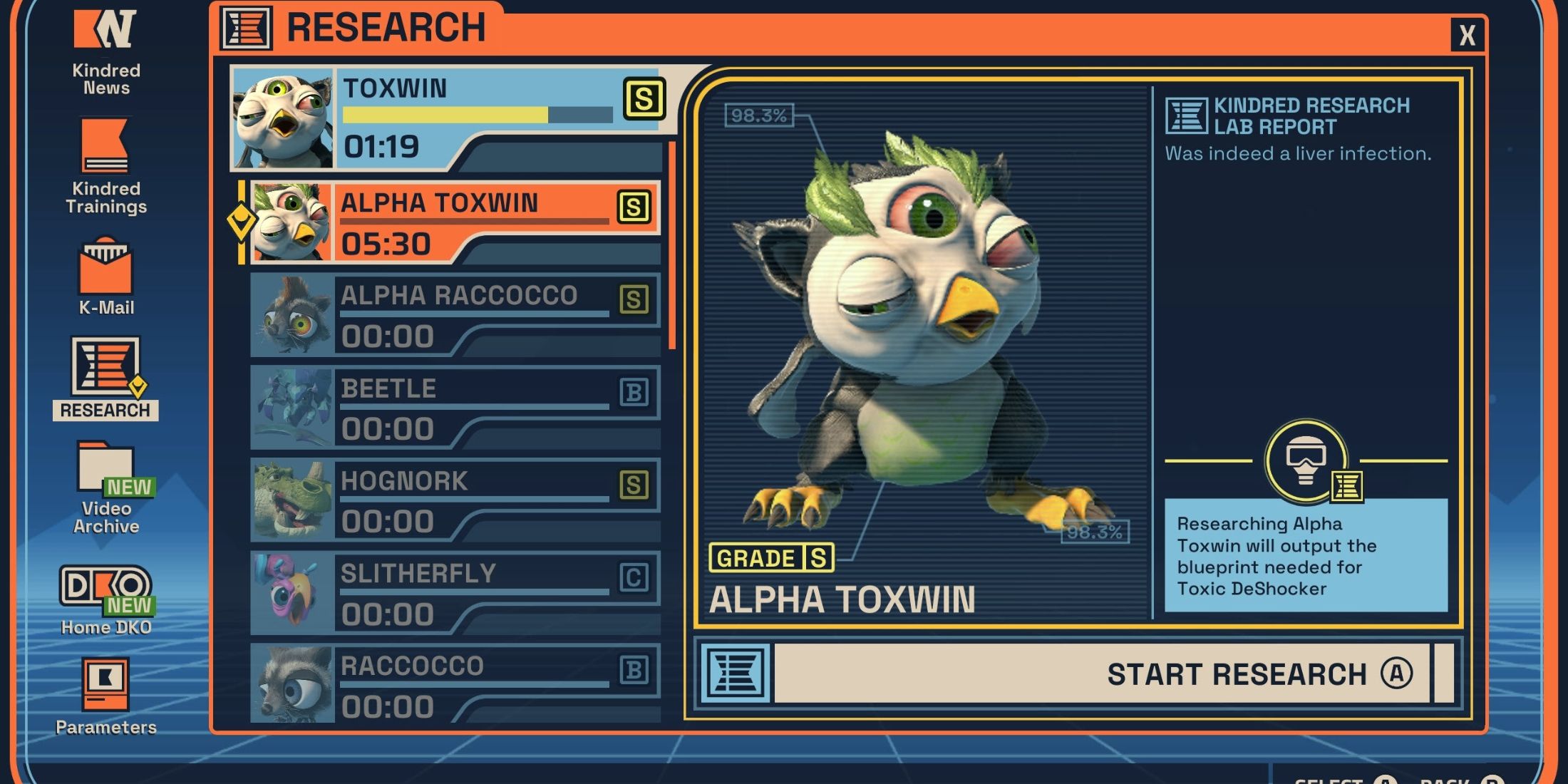This screenshot has width=1568, height=784.
Task: Click the Toxwin yellow progress bar
Action: pyautogui.click(x=478, y=115)
